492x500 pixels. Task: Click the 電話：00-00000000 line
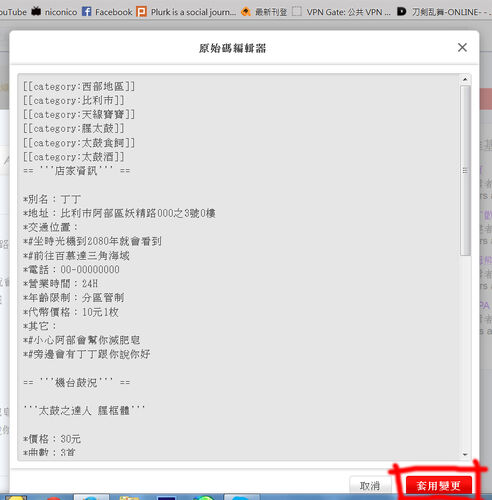point(71,269)
